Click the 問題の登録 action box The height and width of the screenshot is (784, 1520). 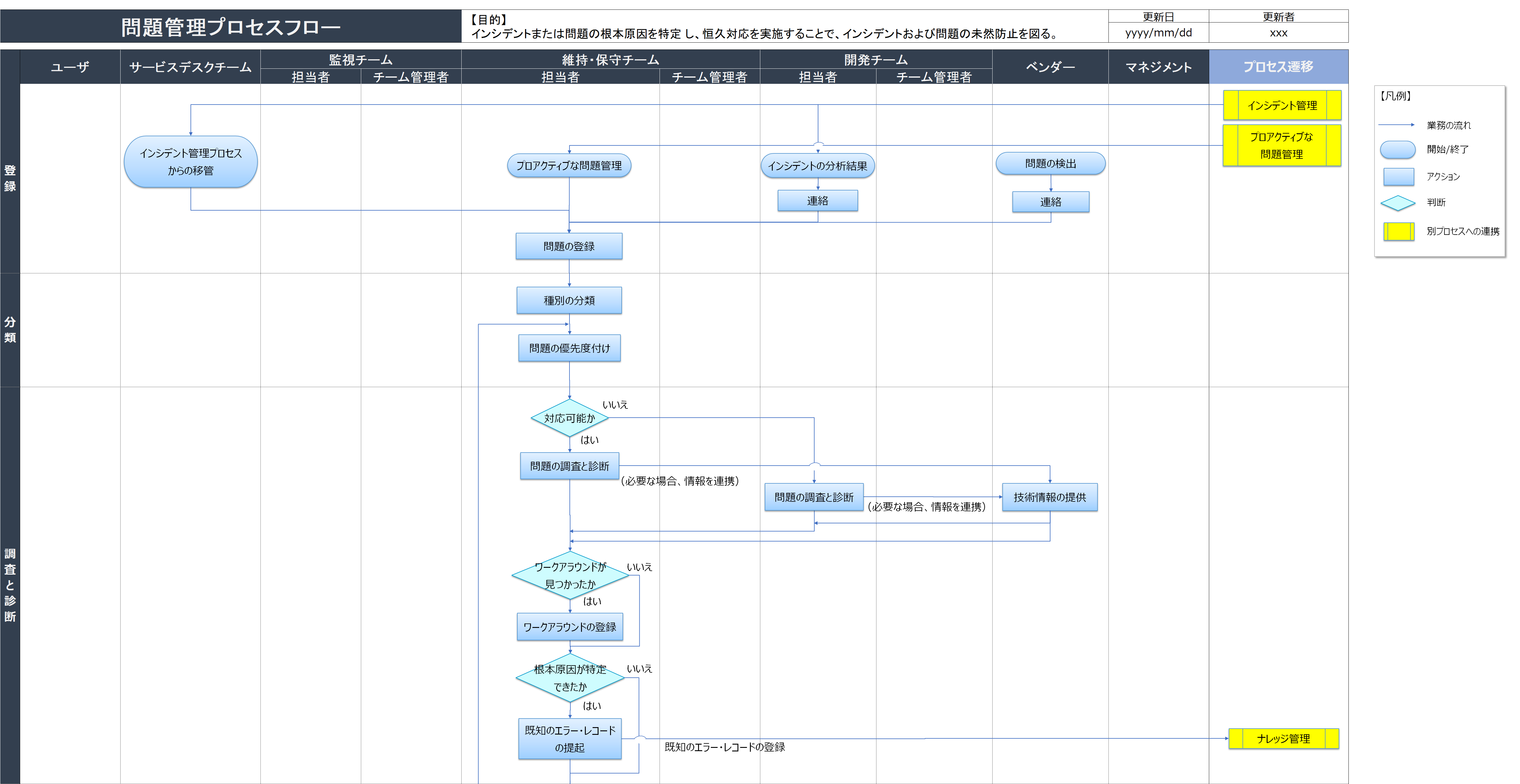pos(569,246)
